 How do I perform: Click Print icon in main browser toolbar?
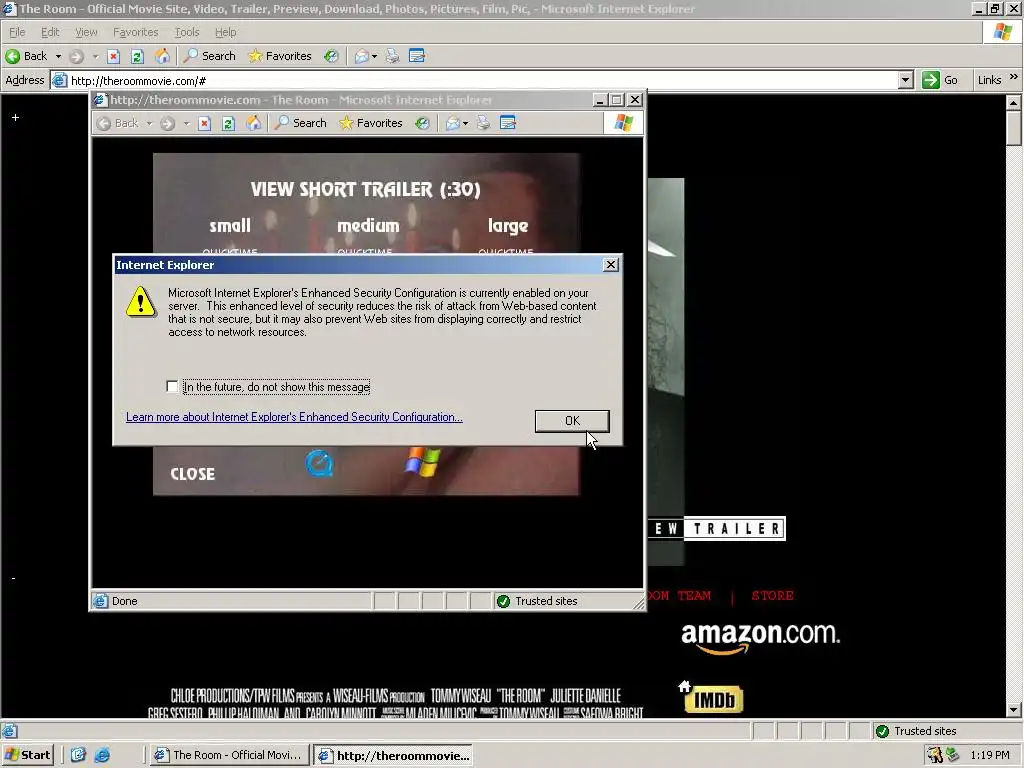coord(392,56)
